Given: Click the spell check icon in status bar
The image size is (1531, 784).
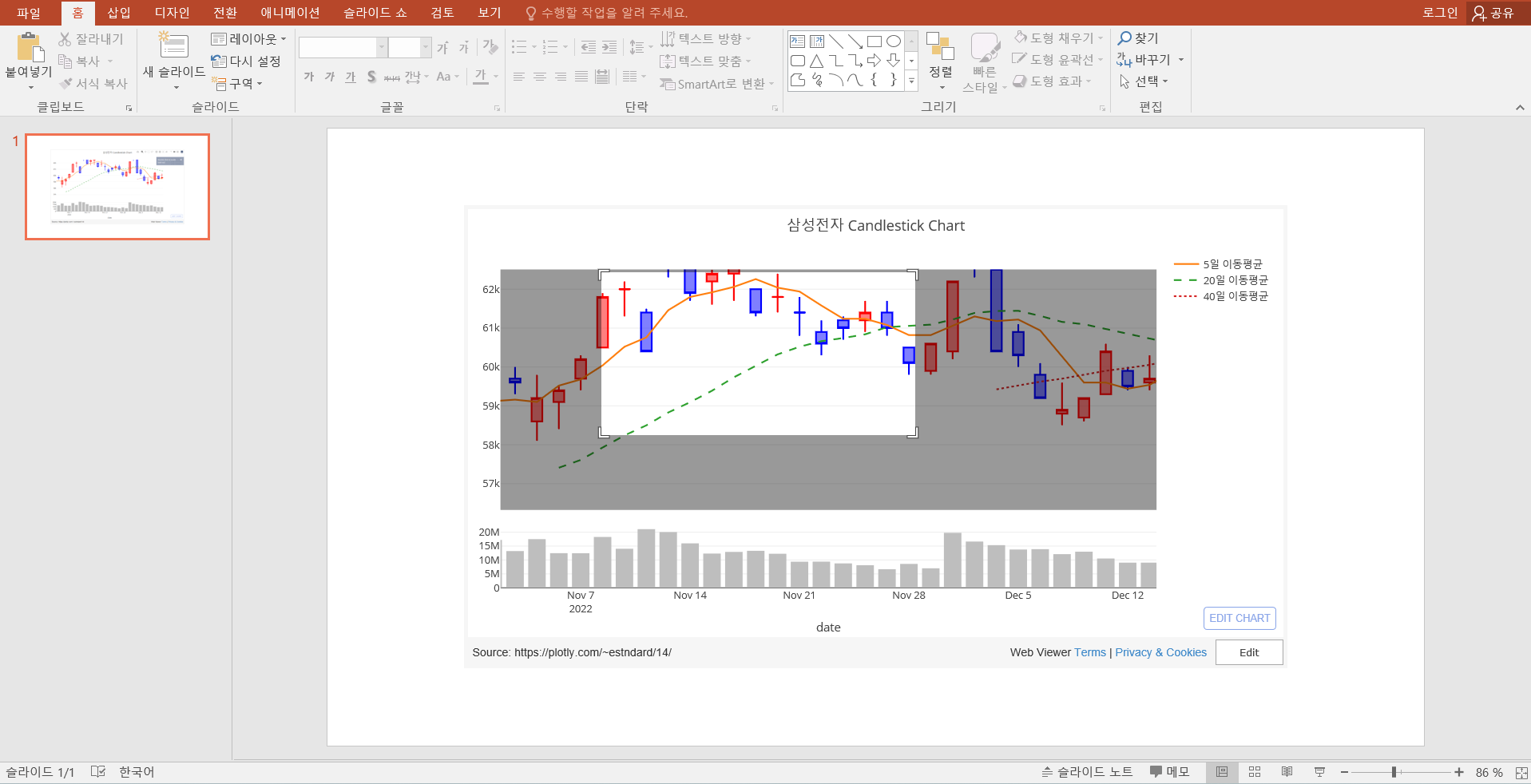Looking at the screenshot, I should click(98, 772).
